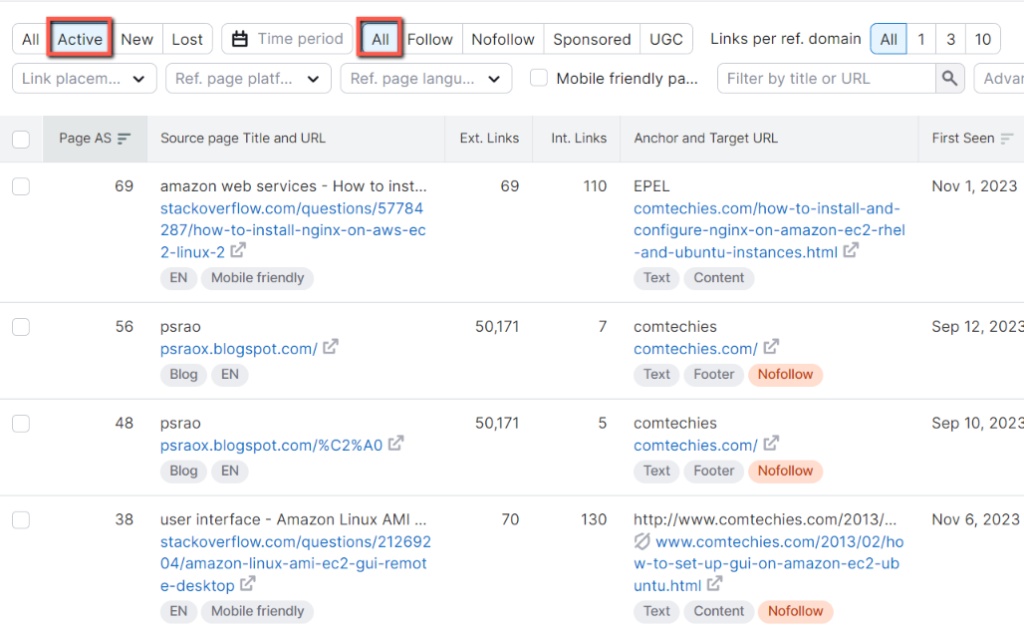The image size is (1024, 634).
Task: Open the Ref. page platform dropdown
Action: [247, 78]
